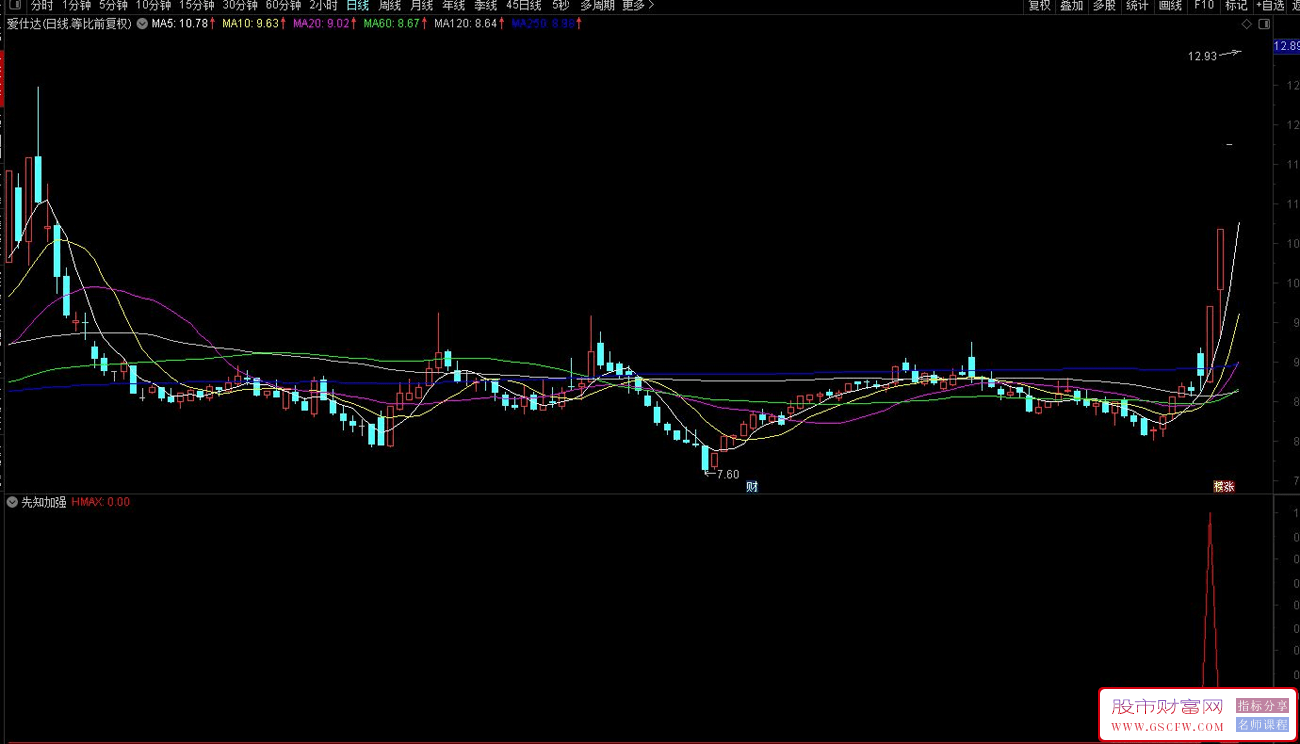The image size is (1300, 744).
Task: Click the 7.60 low price annotation
Action: (728, 474)
